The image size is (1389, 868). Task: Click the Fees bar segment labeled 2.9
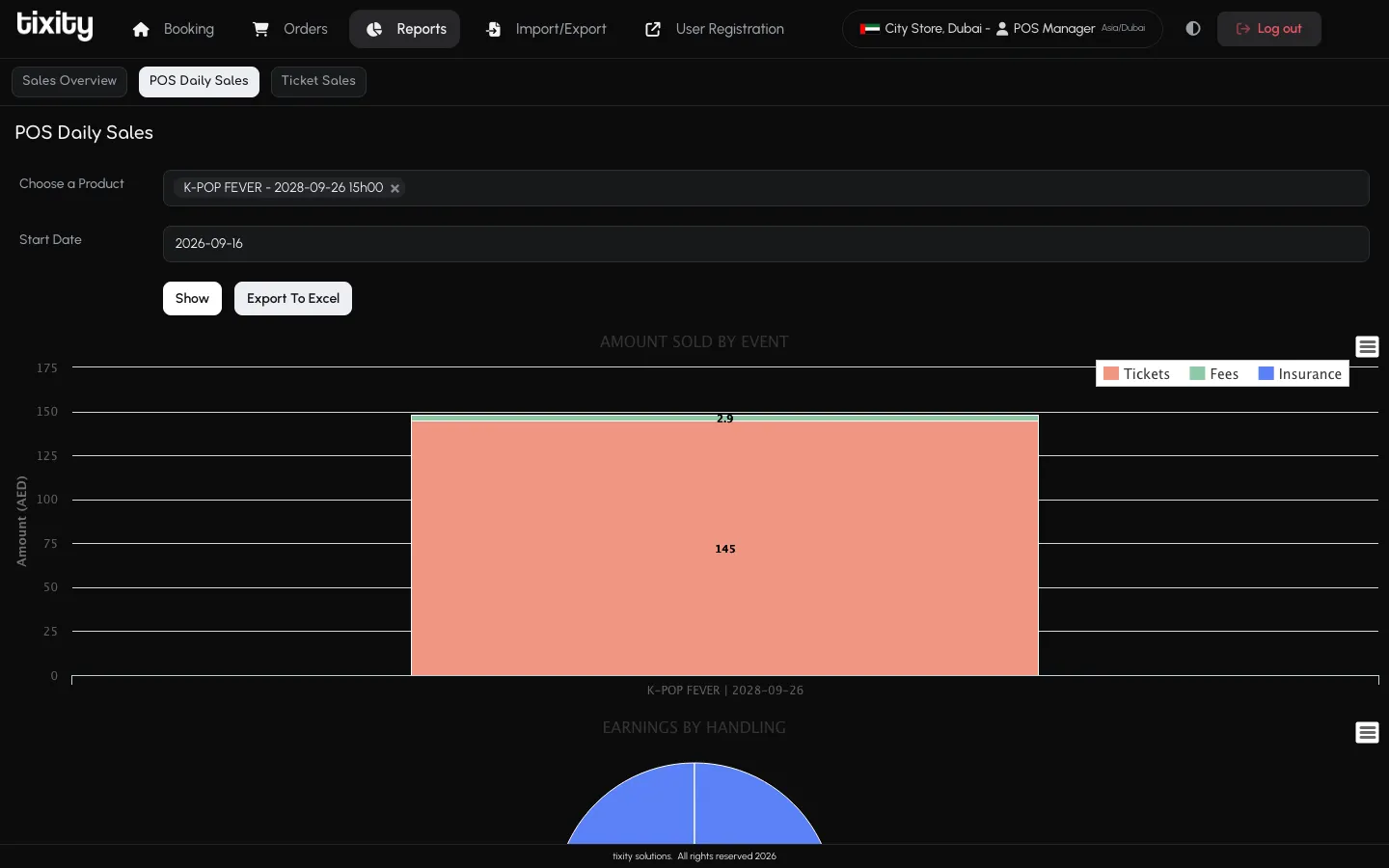725,419
